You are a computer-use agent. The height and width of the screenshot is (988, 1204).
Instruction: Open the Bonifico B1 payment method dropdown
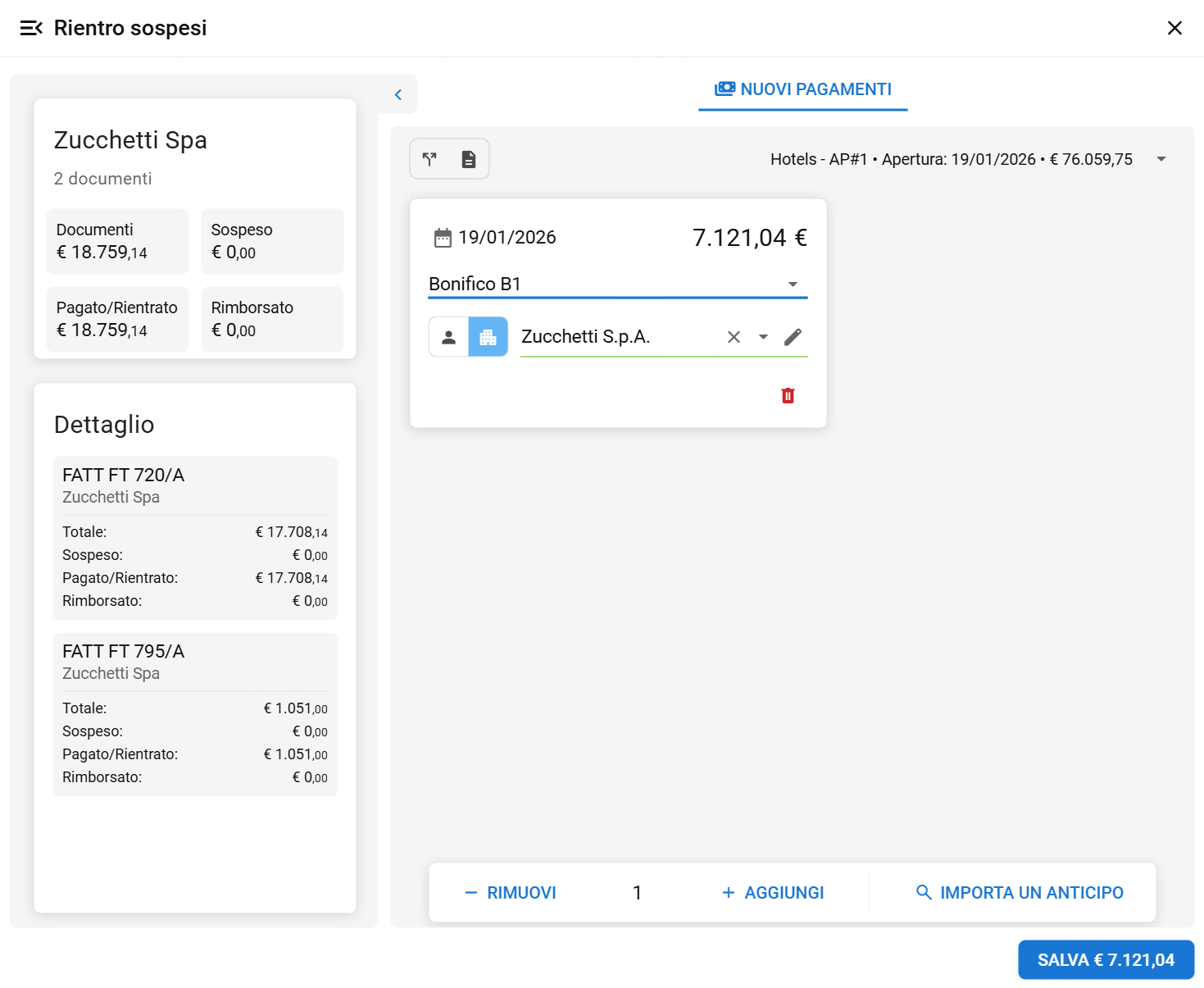point(793,285)
